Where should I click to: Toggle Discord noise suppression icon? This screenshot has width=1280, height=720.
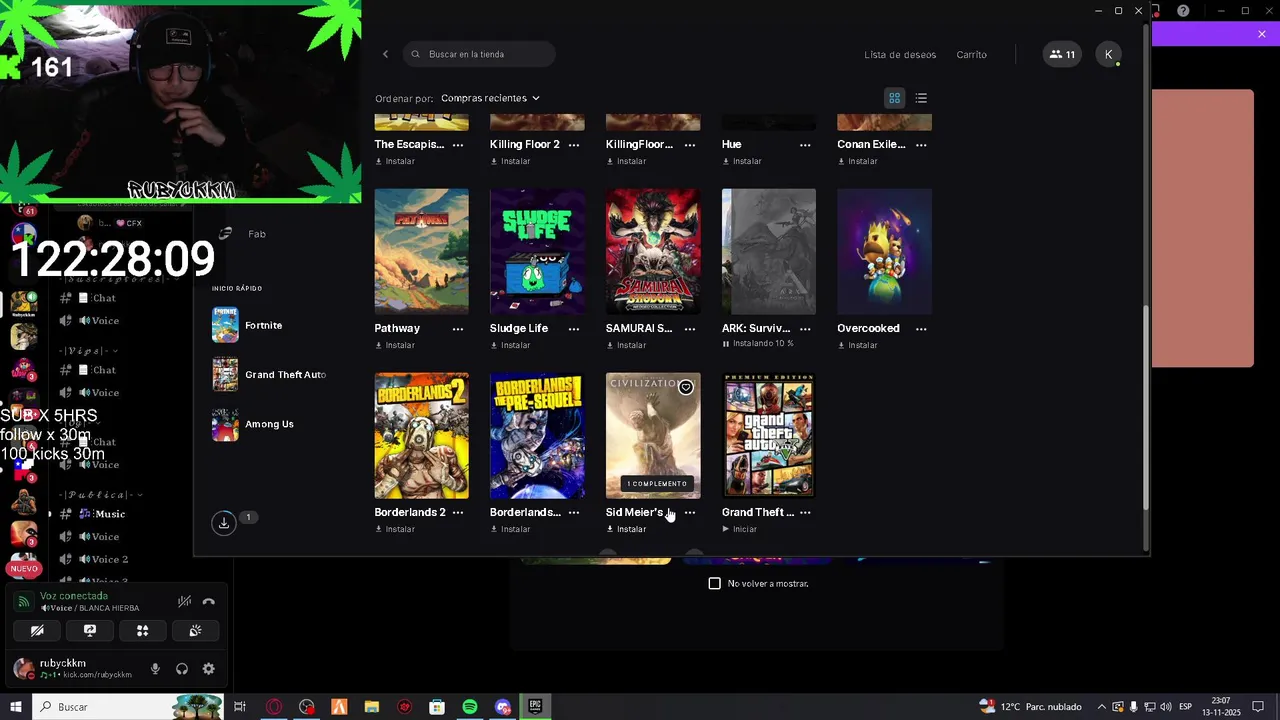click(x=184, y=602)
